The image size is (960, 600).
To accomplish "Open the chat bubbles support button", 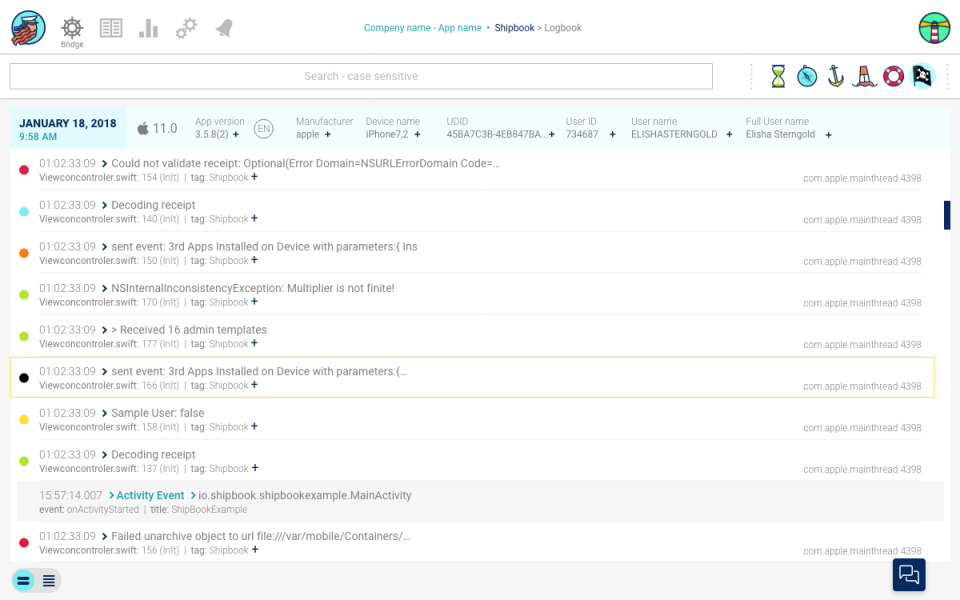I will tap(909, 574).
